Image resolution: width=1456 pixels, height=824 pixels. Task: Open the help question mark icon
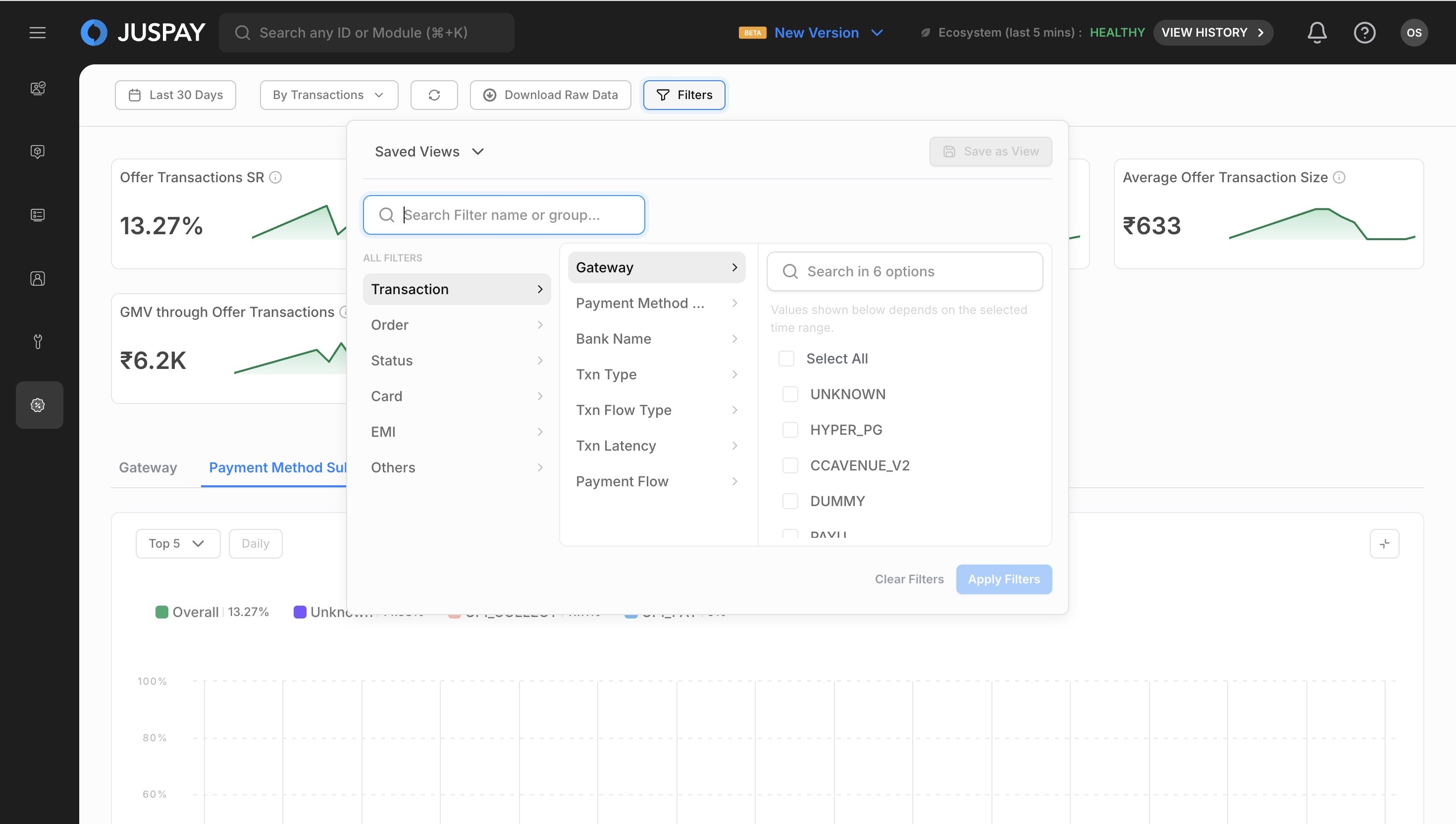point(1364,33)
